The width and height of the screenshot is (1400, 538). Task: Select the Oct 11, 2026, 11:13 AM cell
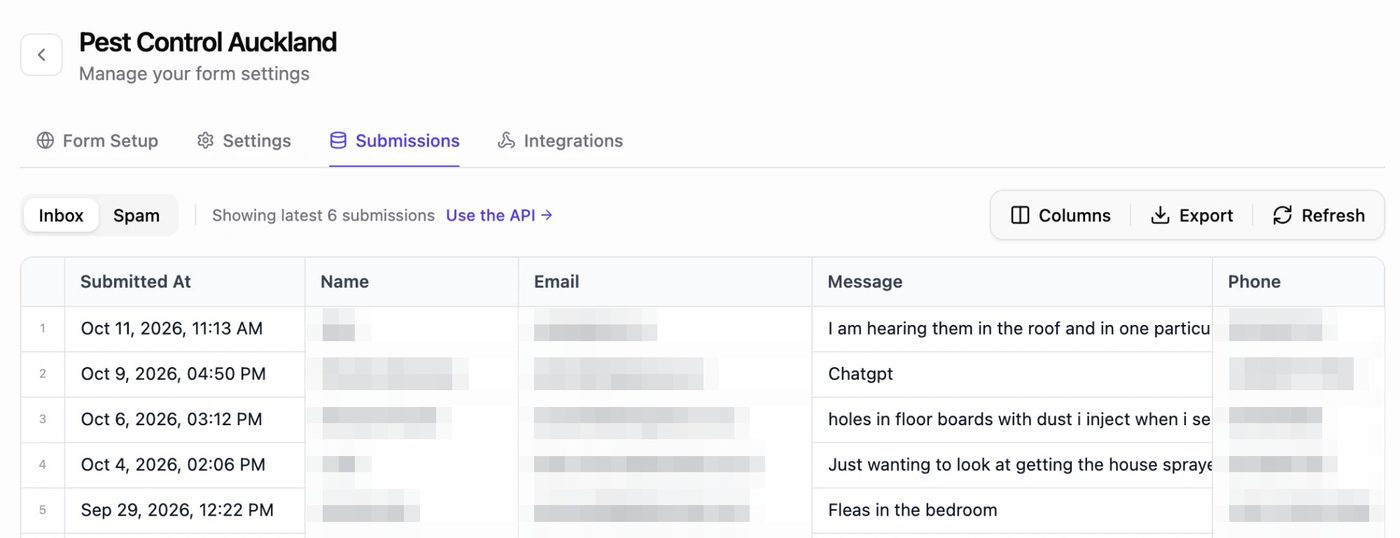tap(185, 328)
